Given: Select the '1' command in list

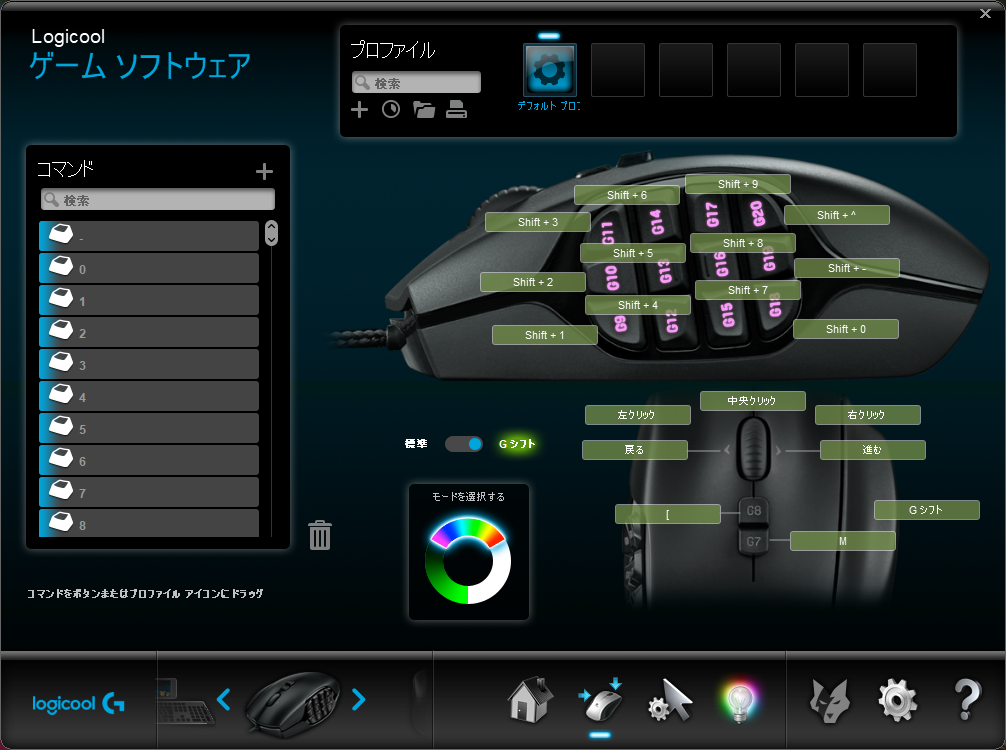Looking at the screenshot, I should click(x=149, y=300).
